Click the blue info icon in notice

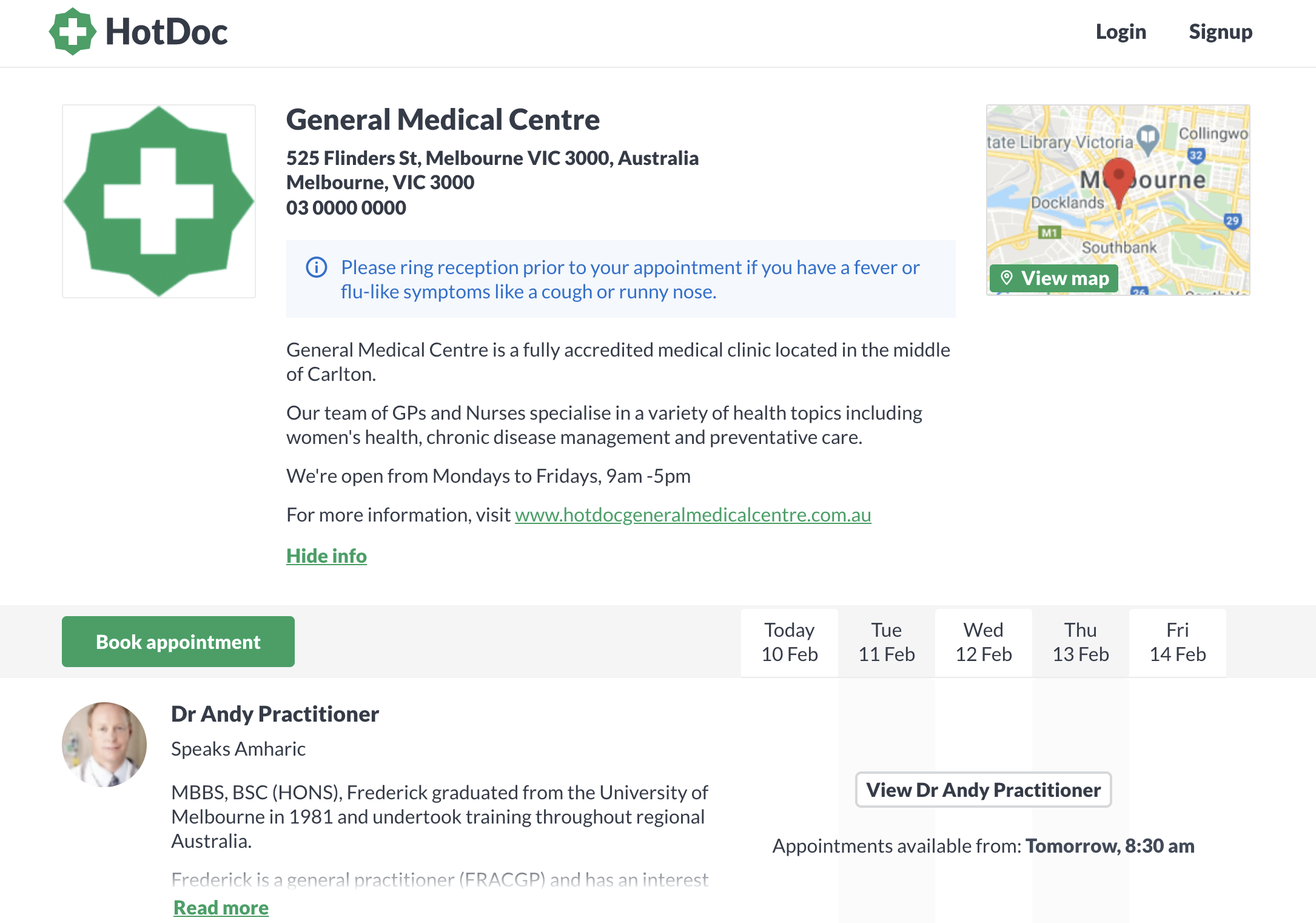point(317,267)
